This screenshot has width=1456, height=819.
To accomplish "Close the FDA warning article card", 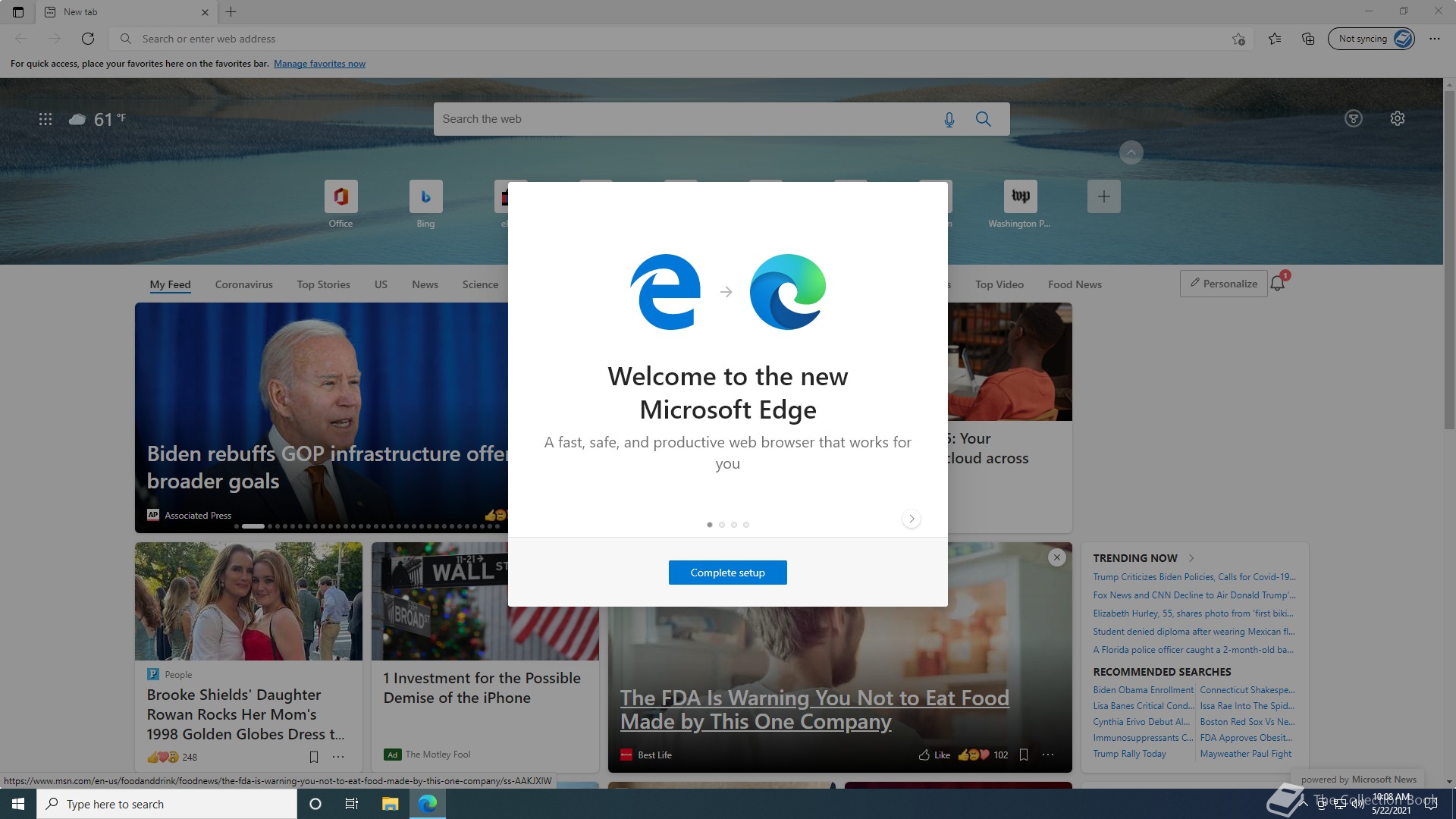I will [1056, 557].
